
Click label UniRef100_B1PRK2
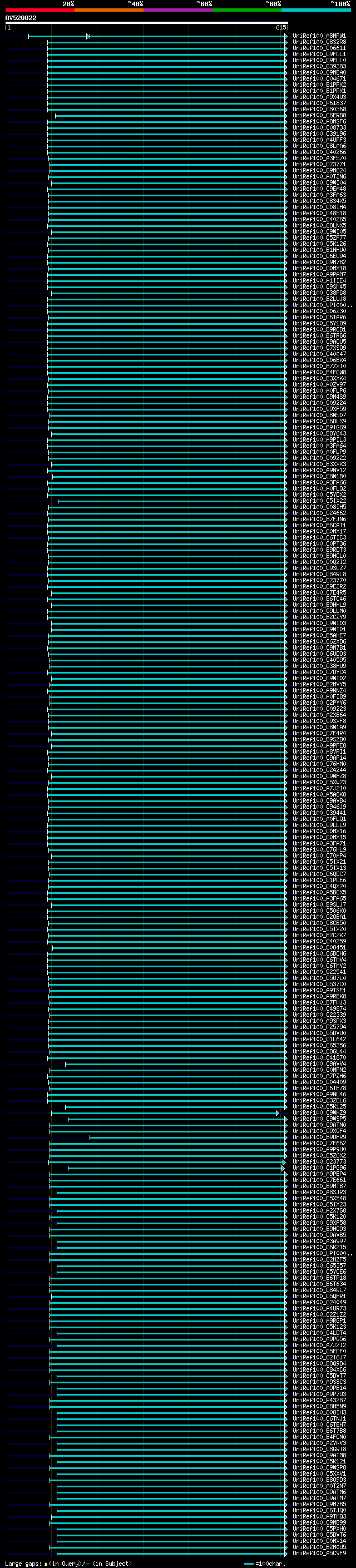319,85
